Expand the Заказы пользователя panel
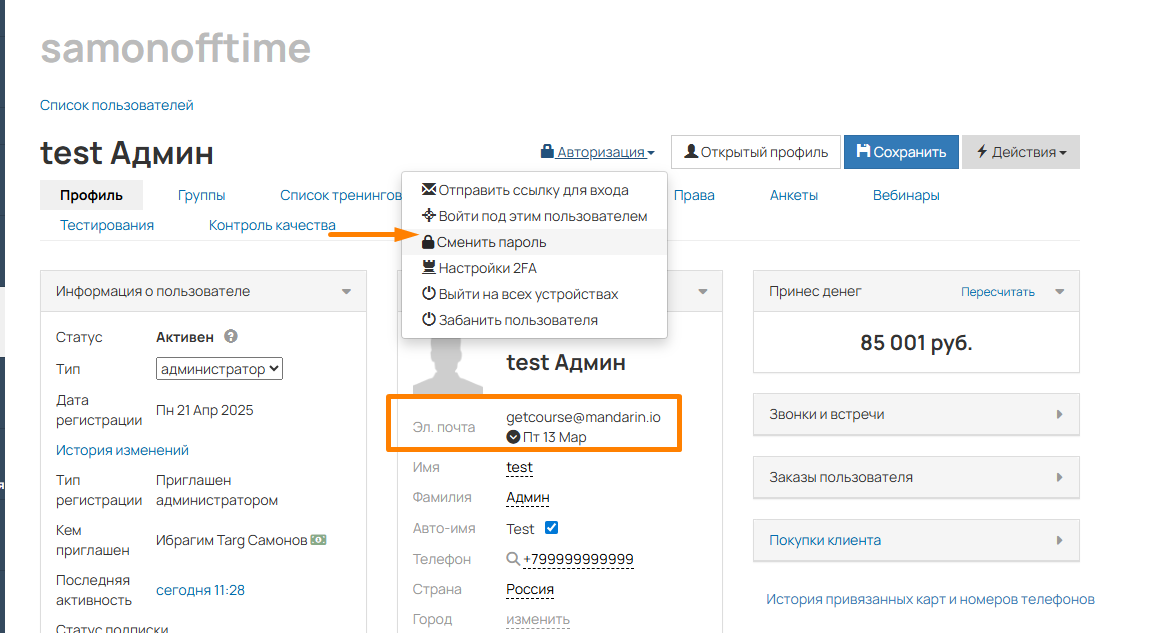 pyautogui.click(x=916, y=477)
